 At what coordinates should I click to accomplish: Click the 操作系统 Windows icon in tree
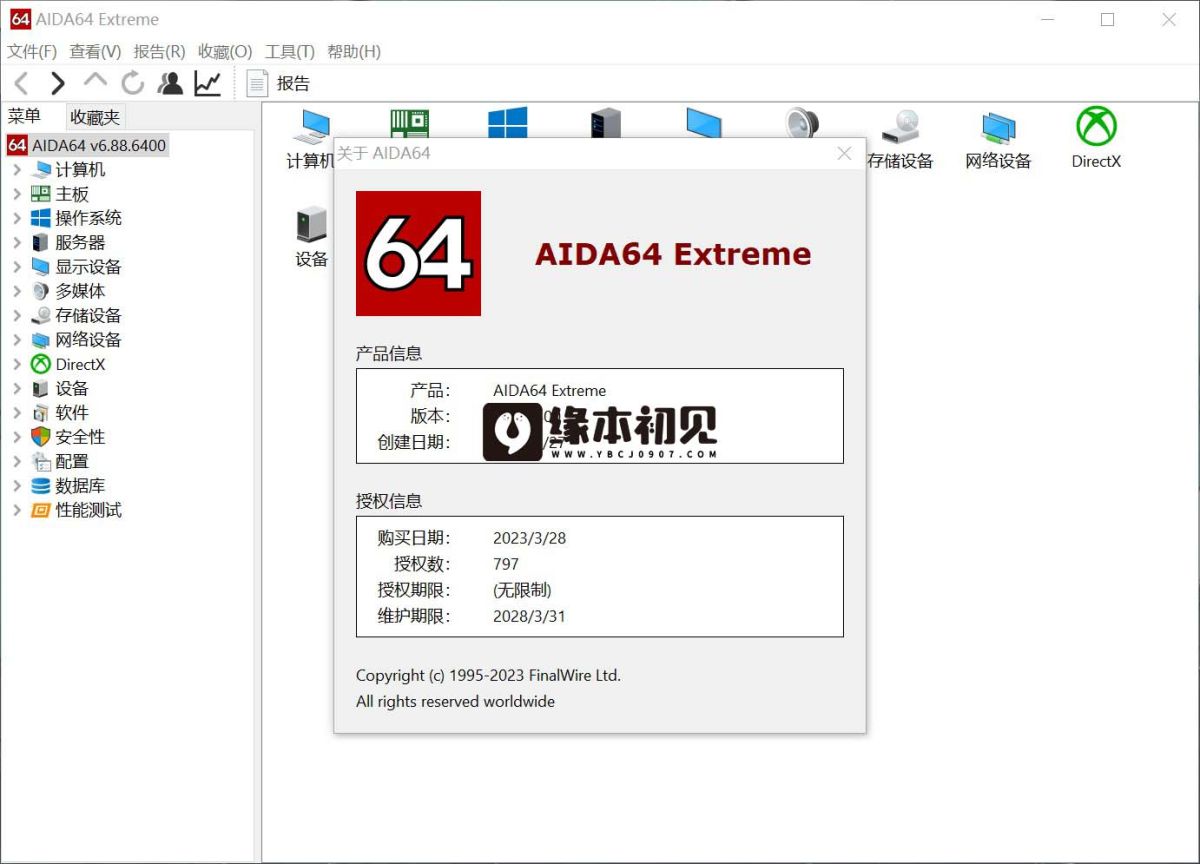click(40, 218)
